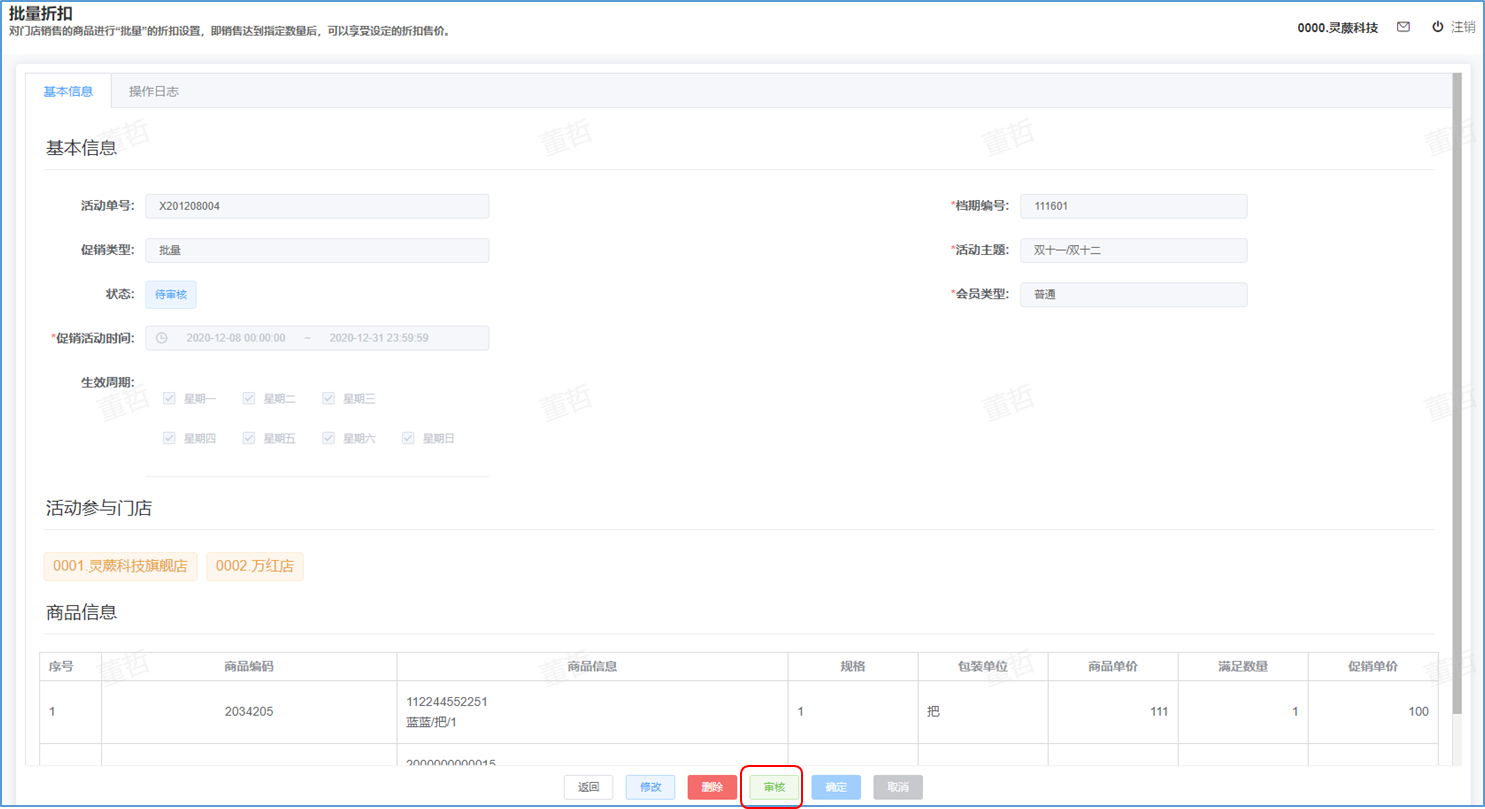The height and width of the screenshot is (809, 1485).
Task: Select the 0002.万红店 store tag
Action: click(255, 566)
